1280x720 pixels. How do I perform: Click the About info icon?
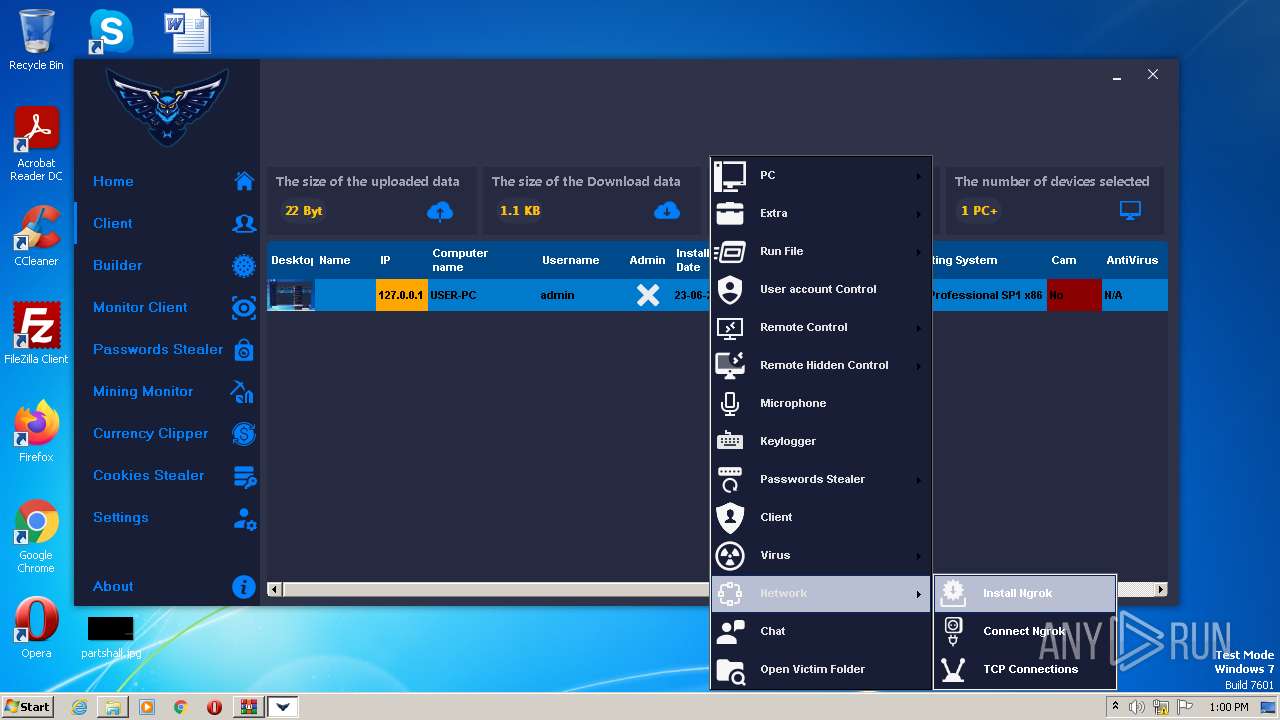pyautogui.click(x=244, y=587)
